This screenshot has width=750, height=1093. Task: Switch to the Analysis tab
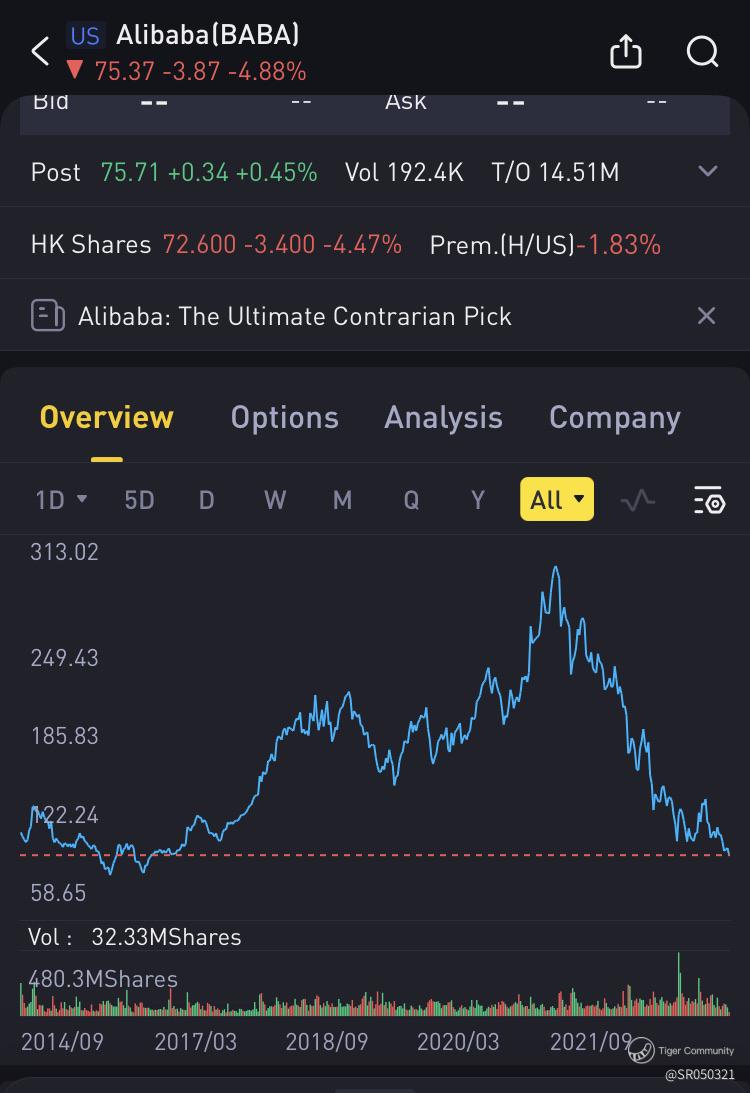[443, 418]
